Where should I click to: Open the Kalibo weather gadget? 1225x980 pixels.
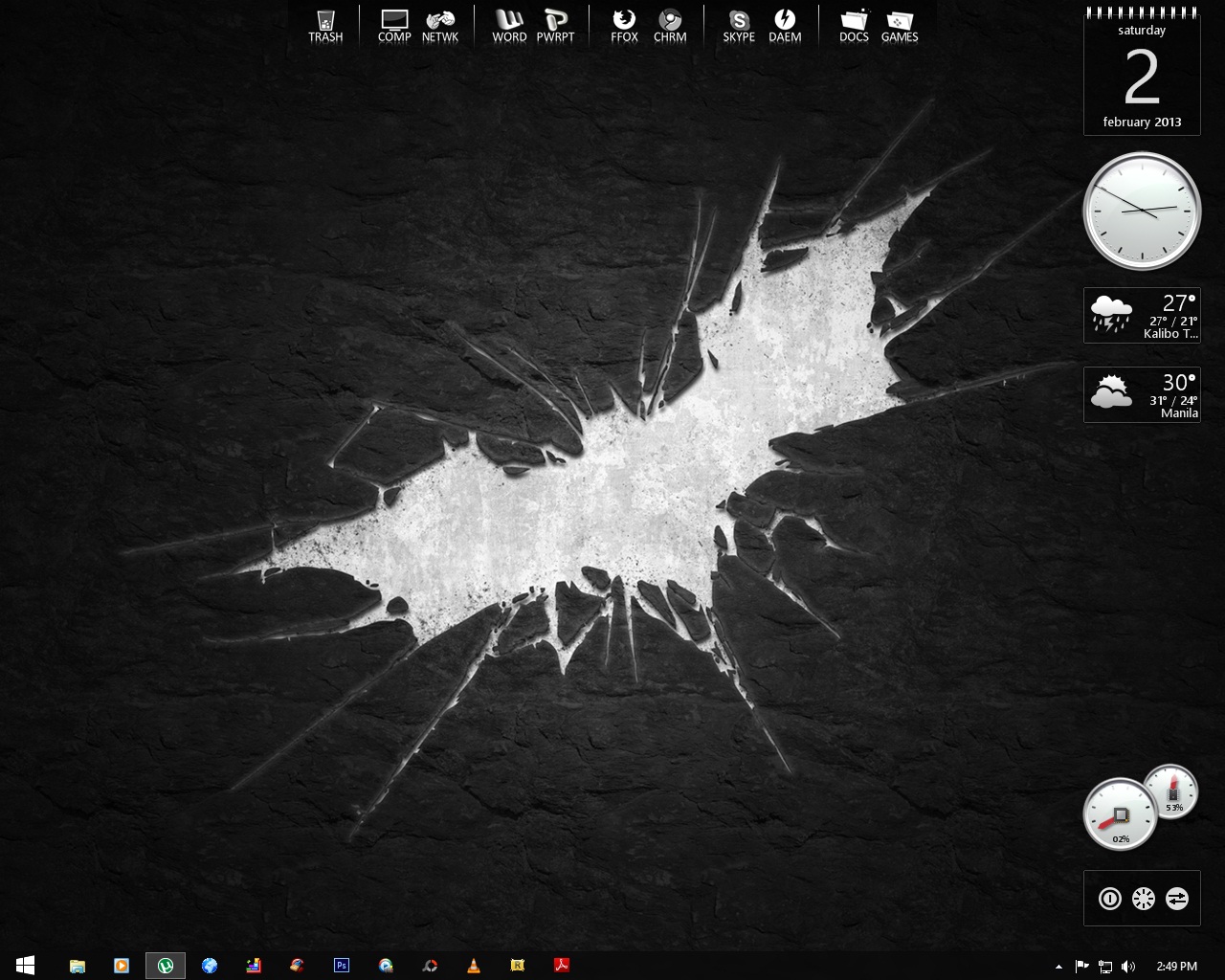1142,315
